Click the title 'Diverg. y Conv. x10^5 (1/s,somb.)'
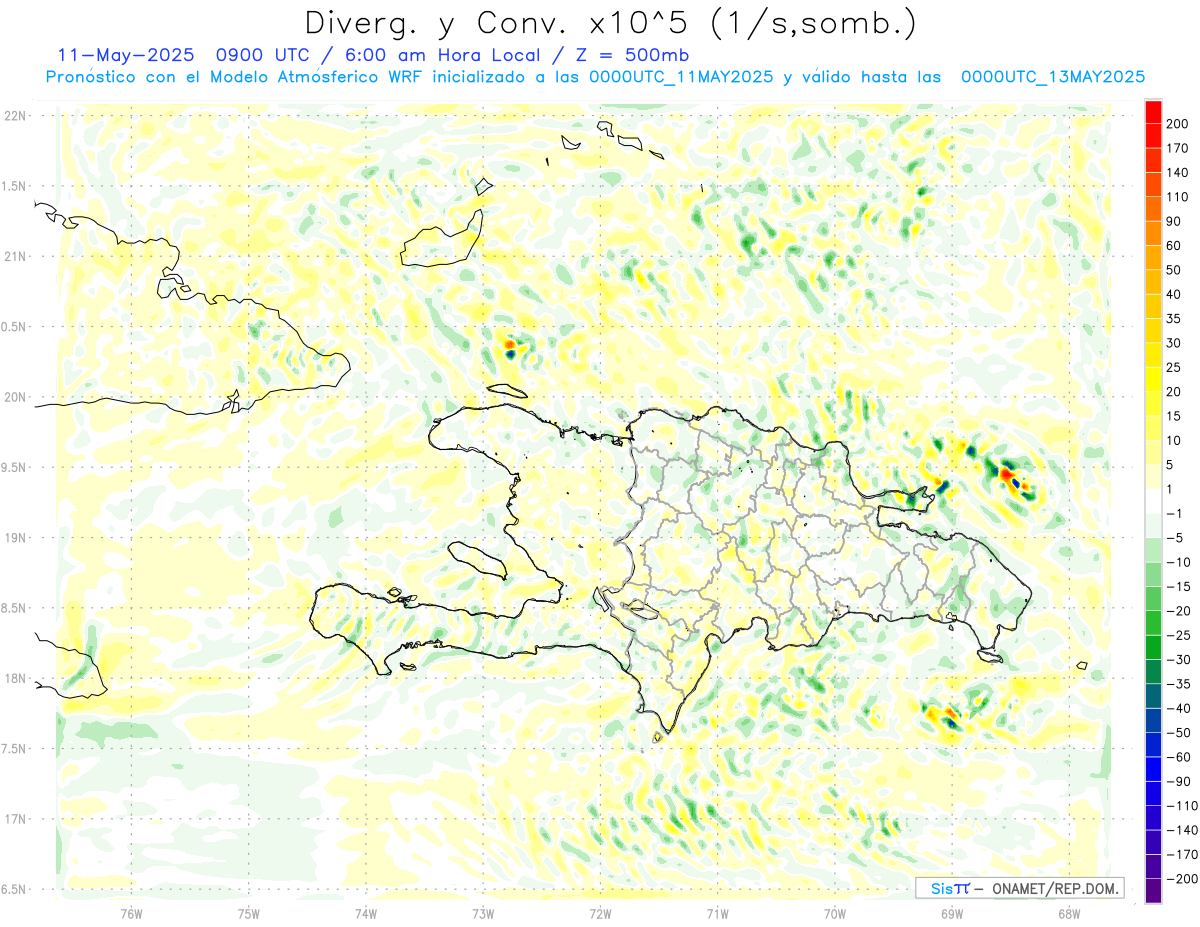The width and height of the screenshot is (1200, 927). [x=610, y=23]
